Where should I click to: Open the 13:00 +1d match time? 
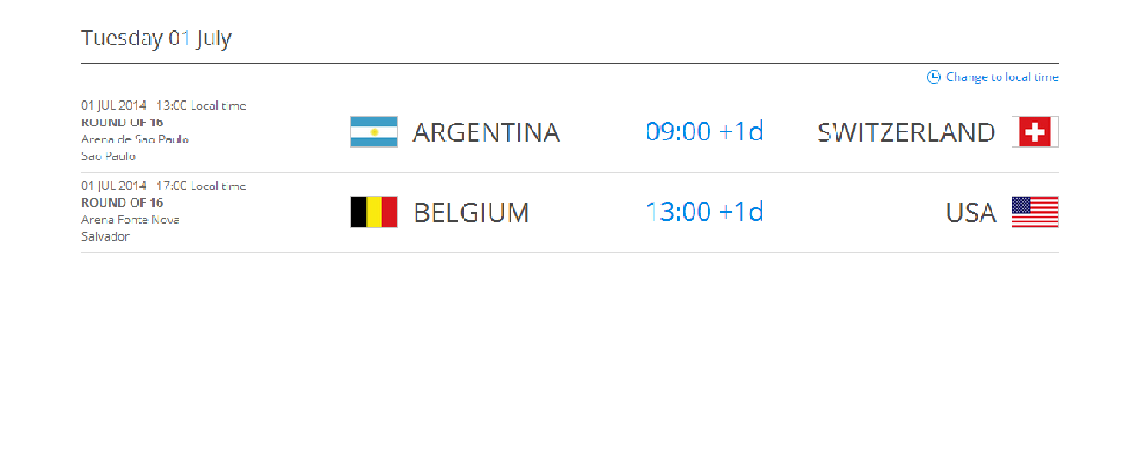[704, 212]
